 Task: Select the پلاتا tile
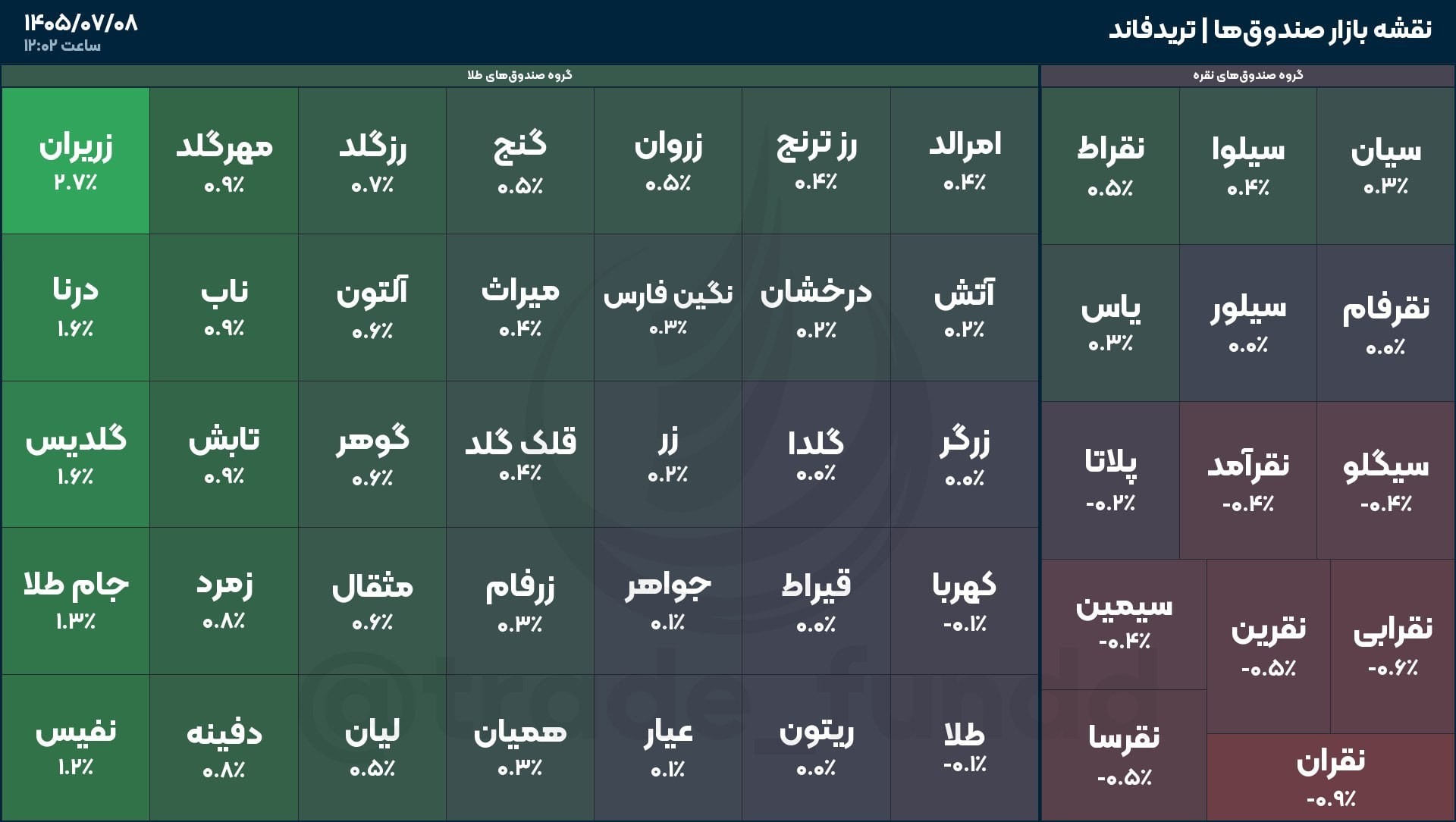[x=1110, y=481]
